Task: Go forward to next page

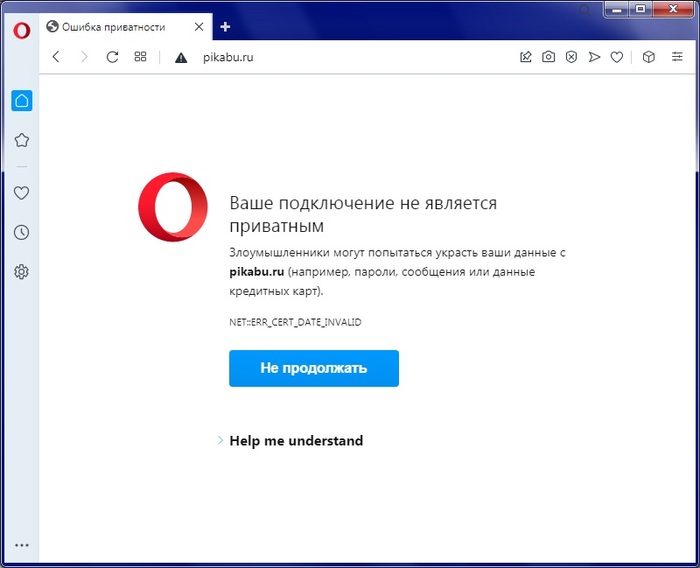Action: point(84,57)
